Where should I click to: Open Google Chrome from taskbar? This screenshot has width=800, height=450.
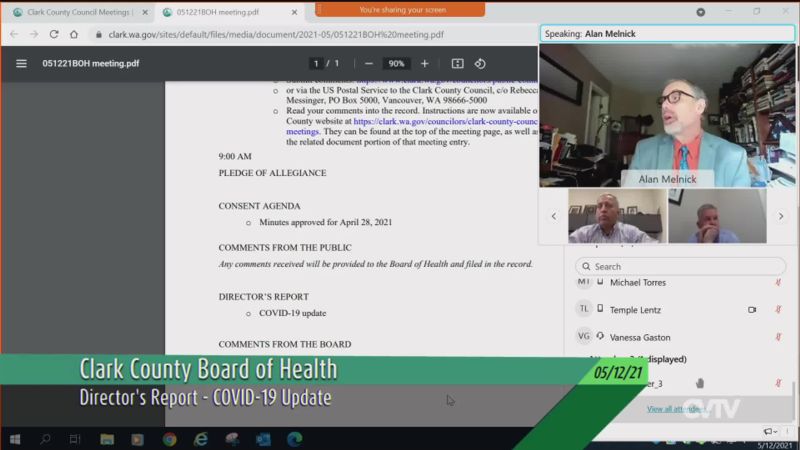169,439
